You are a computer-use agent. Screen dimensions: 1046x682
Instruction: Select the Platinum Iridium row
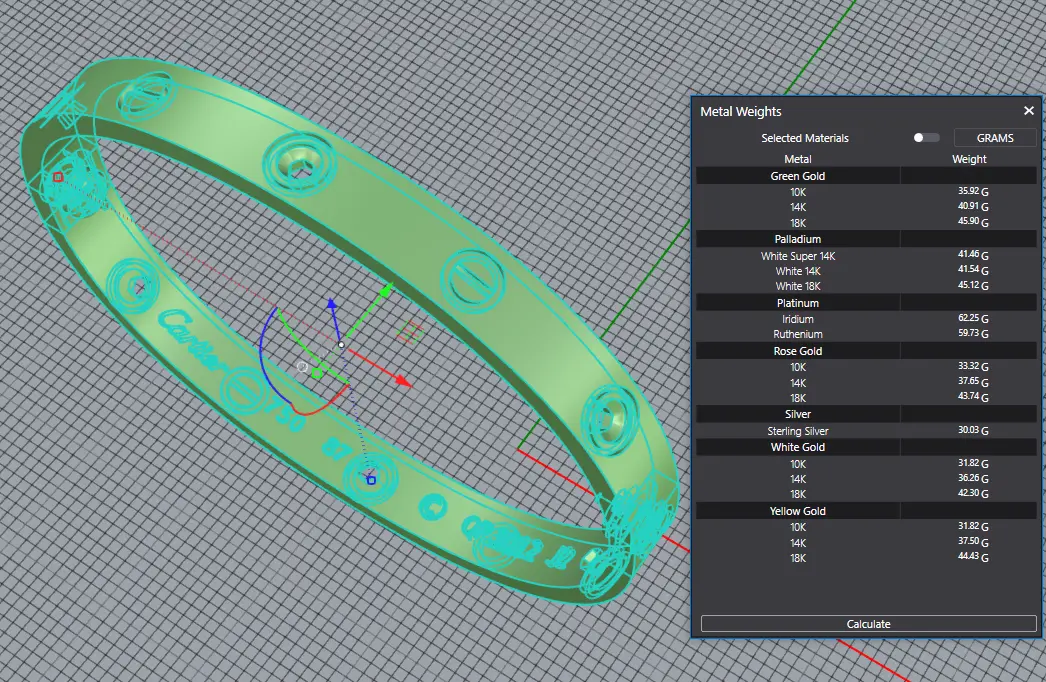pos(798,319)
